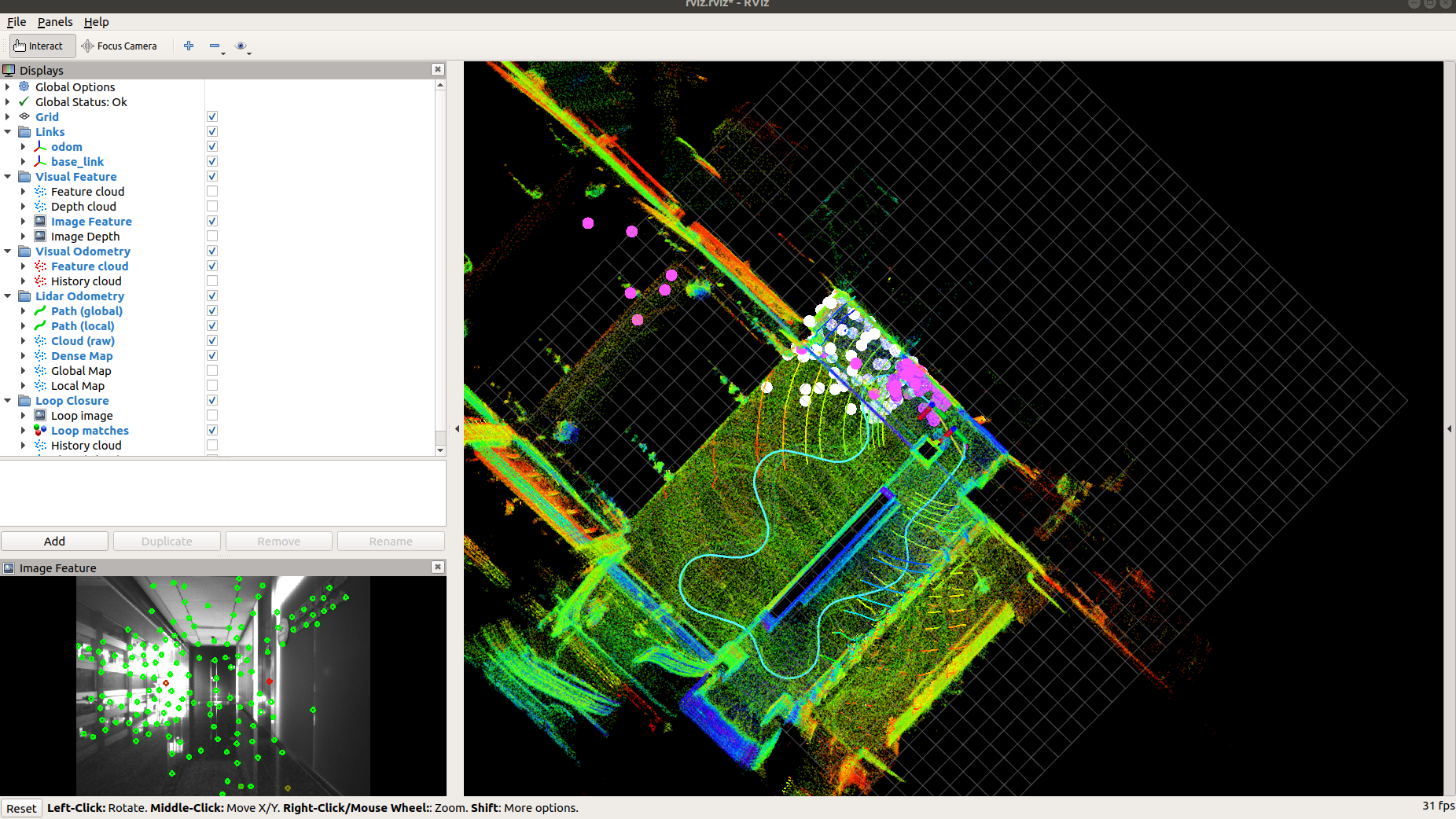Click the Path (global) path icon
The width and height of the screenshot is (1456, 819).
tap(40, 310)
